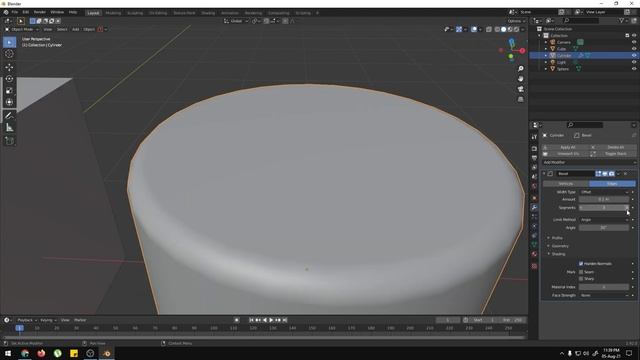
Task: Click the red X axis gizmo handle
Action: [x=522, y=51]
